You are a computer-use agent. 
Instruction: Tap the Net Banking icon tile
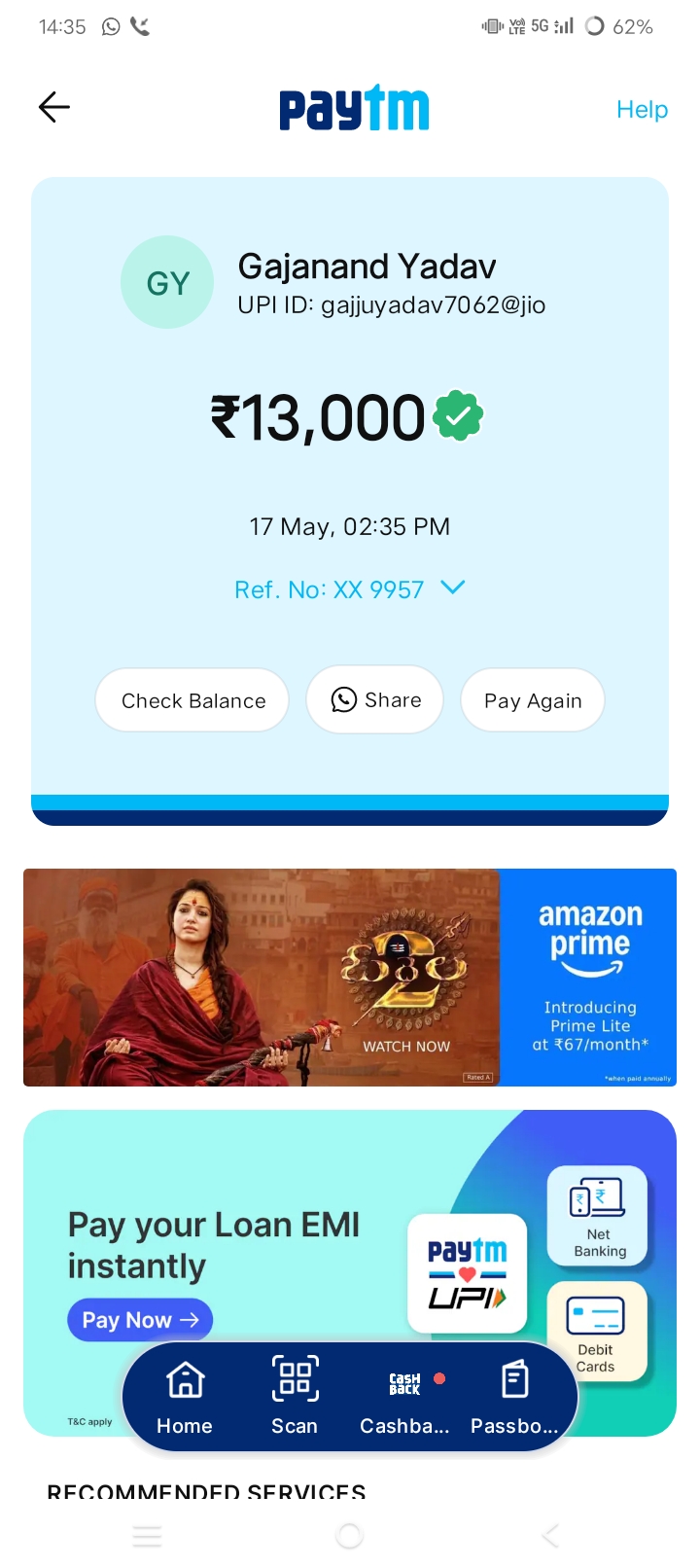[x=598, y=1216]
